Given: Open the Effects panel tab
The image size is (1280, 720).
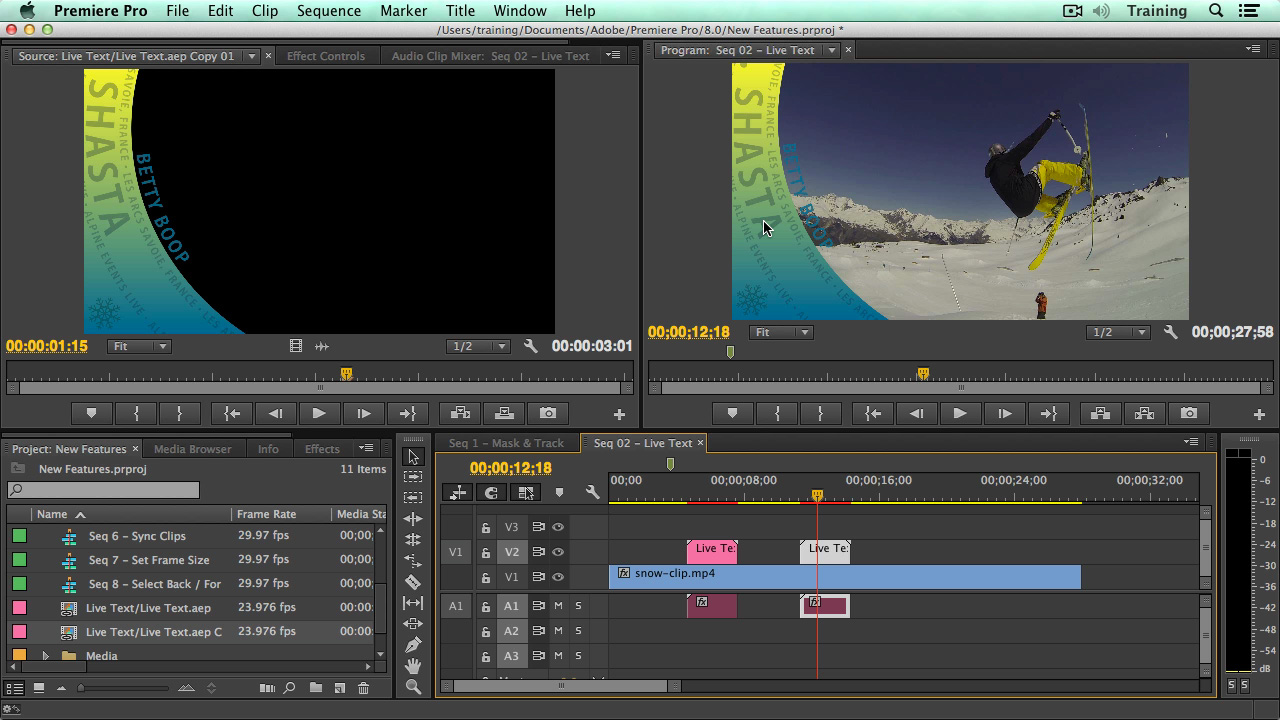Looking at the screenshot, I should tap(322, 449).
